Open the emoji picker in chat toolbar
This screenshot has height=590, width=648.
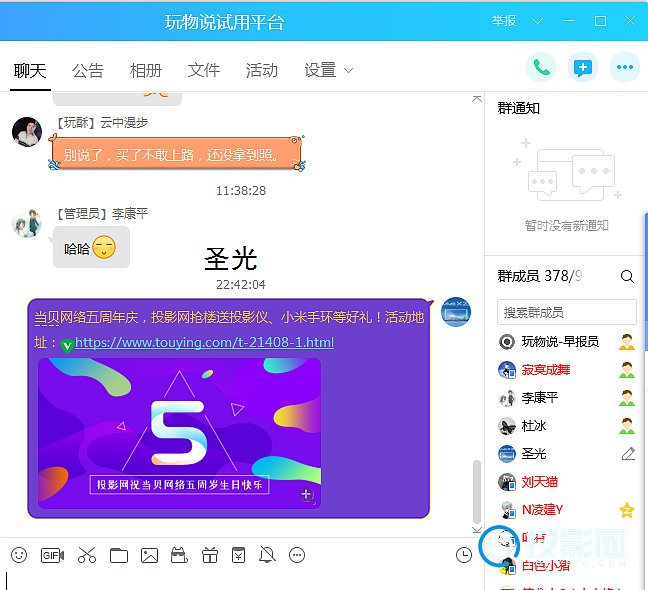[19, 555]
